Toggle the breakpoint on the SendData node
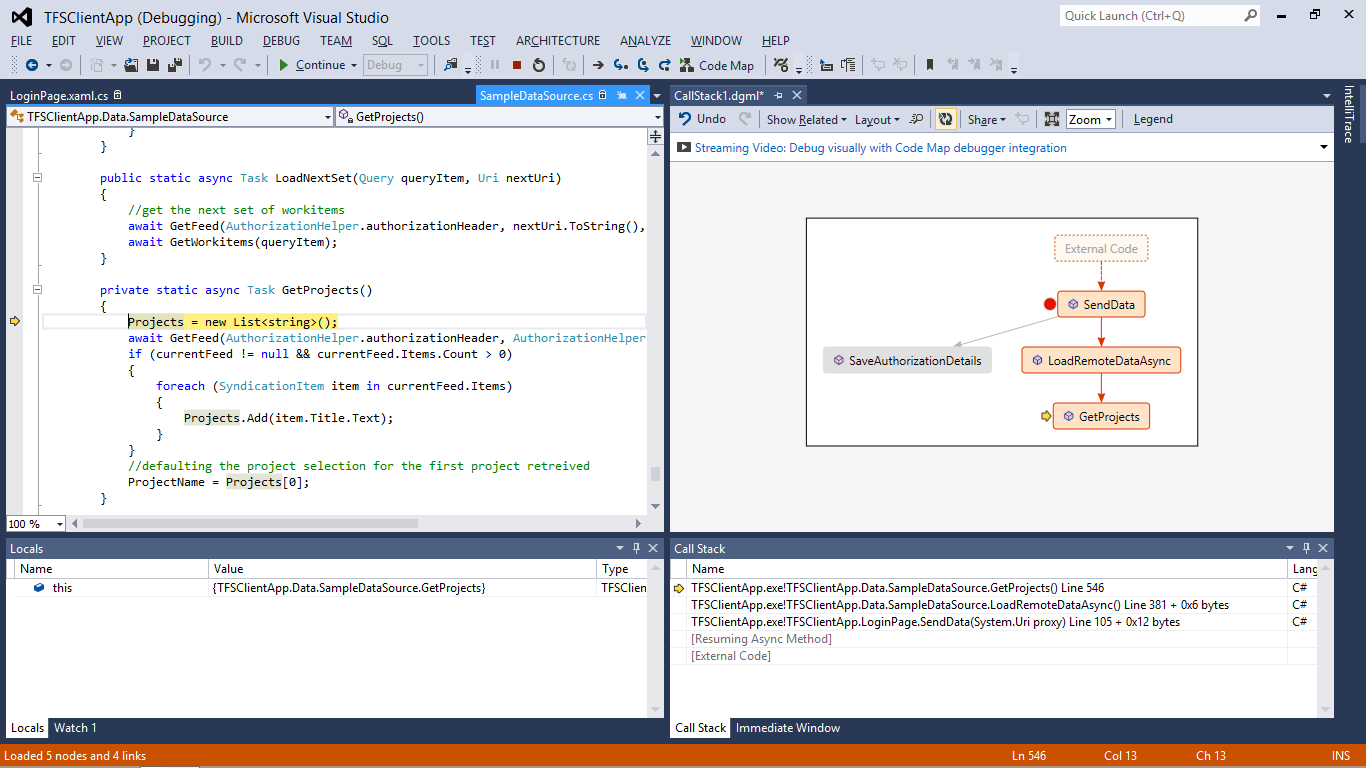Screen dimensions: 1366x768 coord(1049,304)
